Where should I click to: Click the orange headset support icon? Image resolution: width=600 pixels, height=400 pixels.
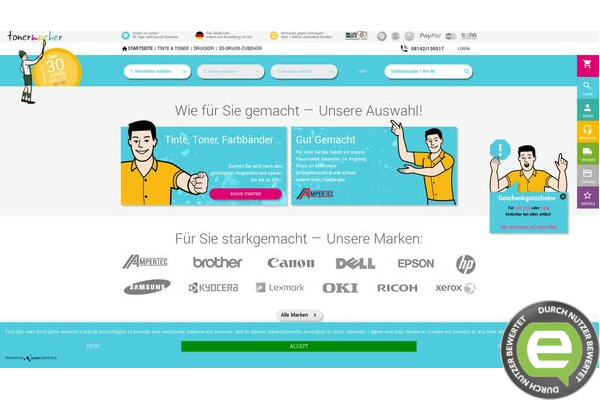point(587,132)
